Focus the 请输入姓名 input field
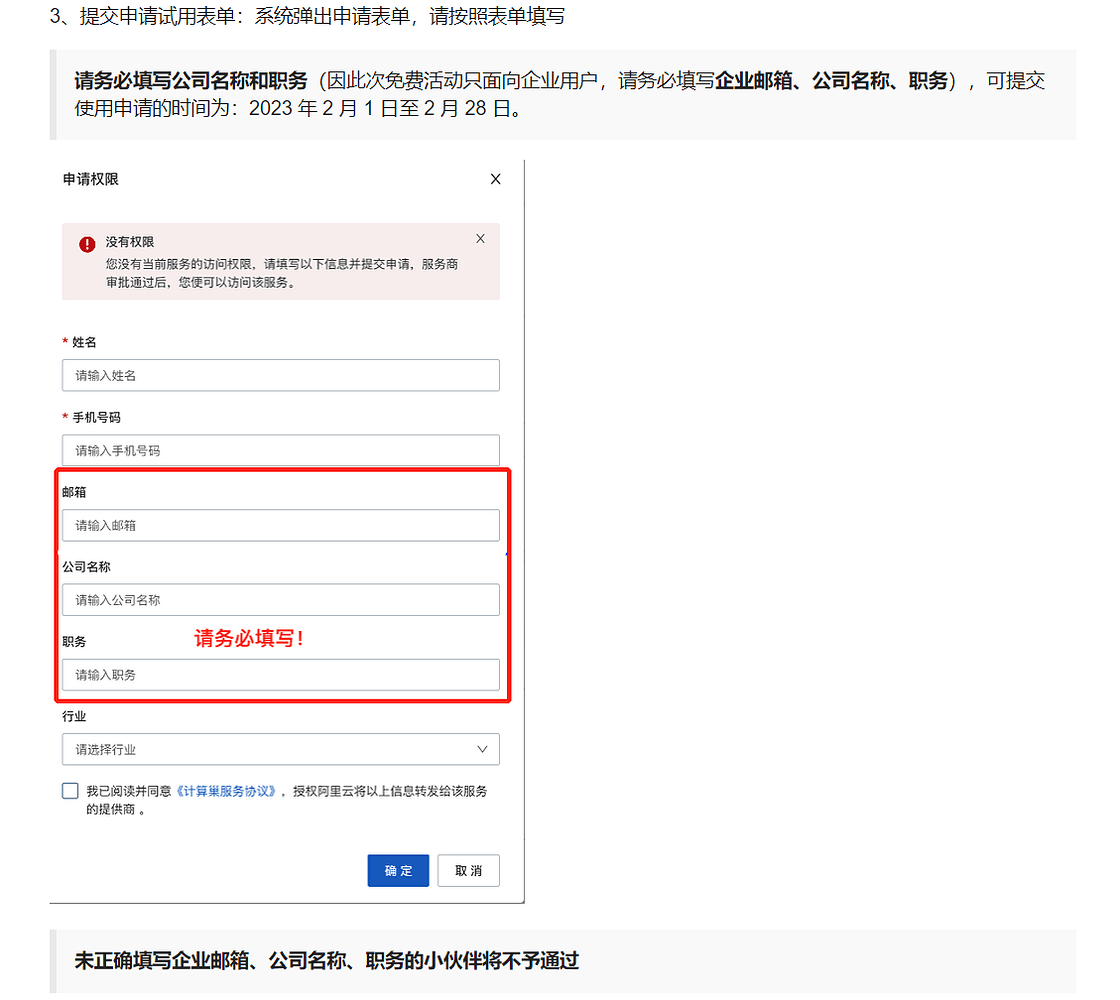The height and width of the screenshot is (1000, 1120). 280,376
